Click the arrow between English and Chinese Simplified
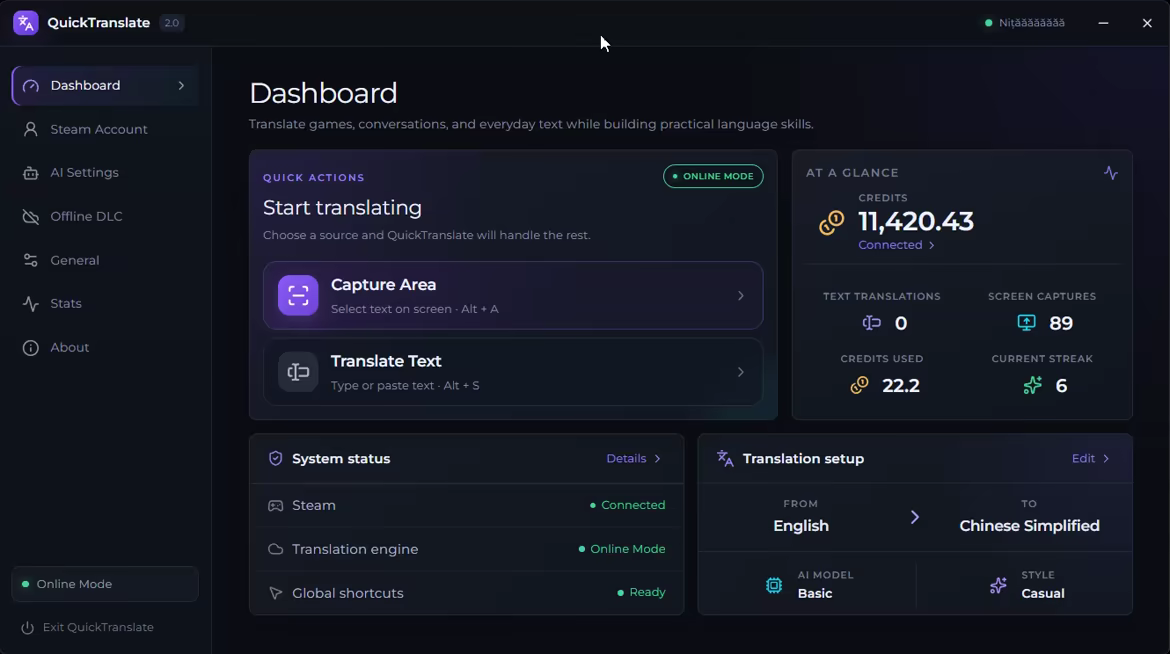 [915, 517]
